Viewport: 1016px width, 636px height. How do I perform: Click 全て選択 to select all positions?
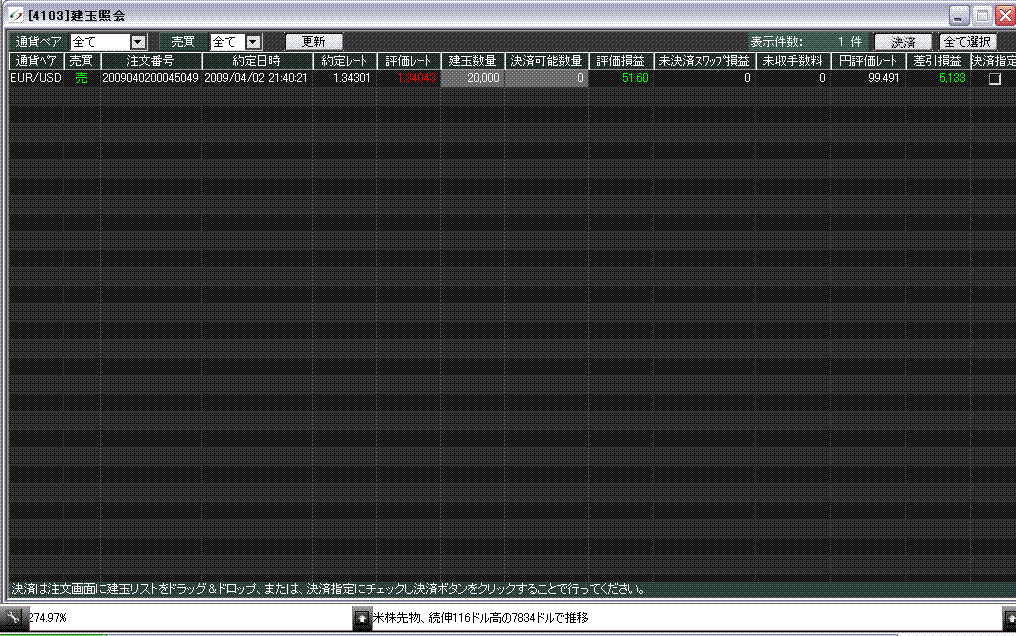(968, 42)
